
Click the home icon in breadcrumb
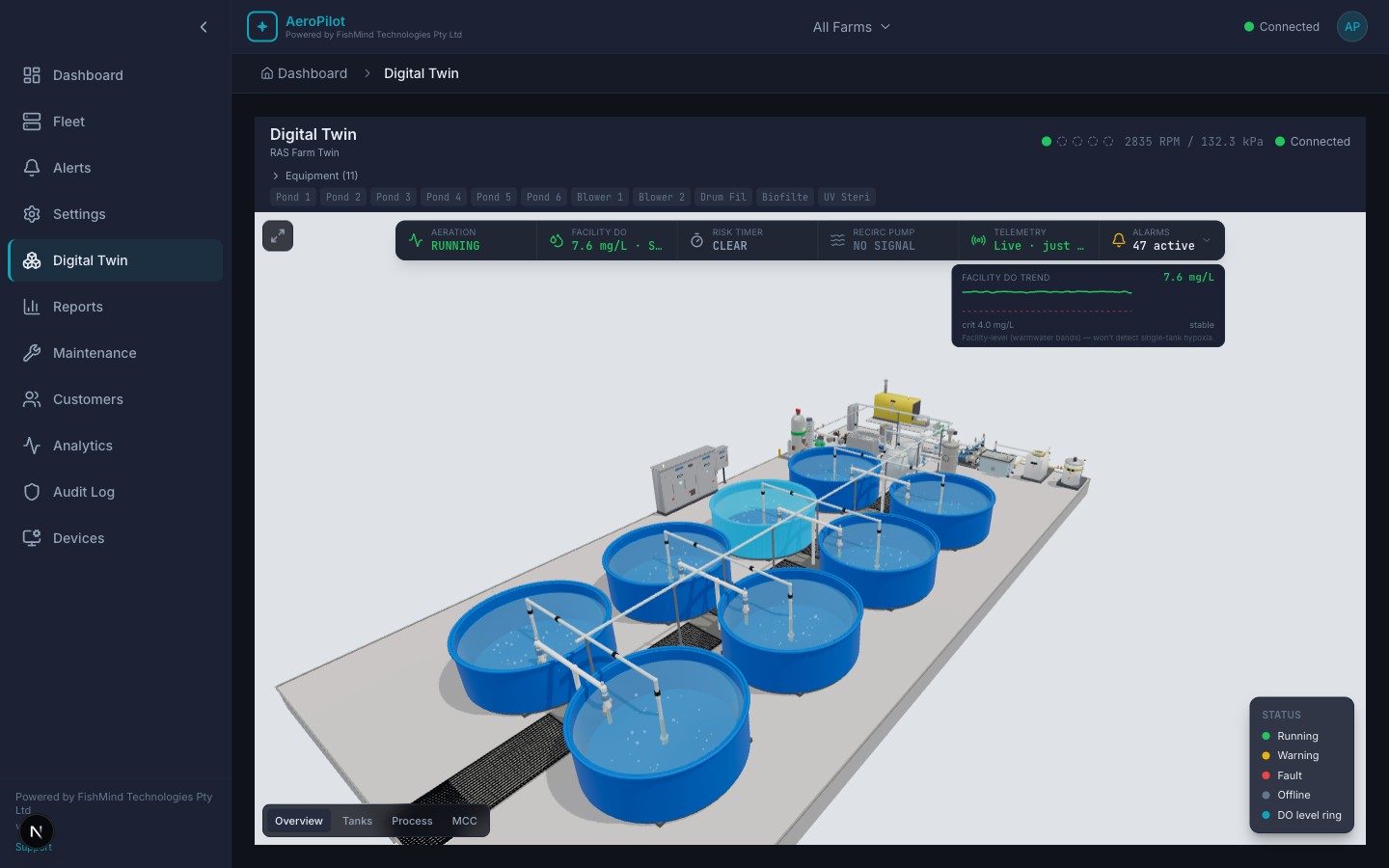[x=267, y=73]
